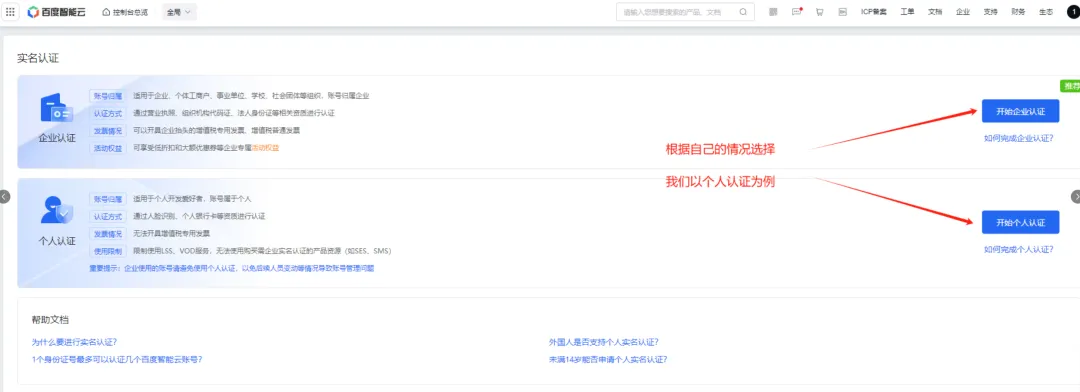This screenshot has height=392, width=1080.
Task: Click orange 活动权益 link in enterprise card
Action: 265,147
